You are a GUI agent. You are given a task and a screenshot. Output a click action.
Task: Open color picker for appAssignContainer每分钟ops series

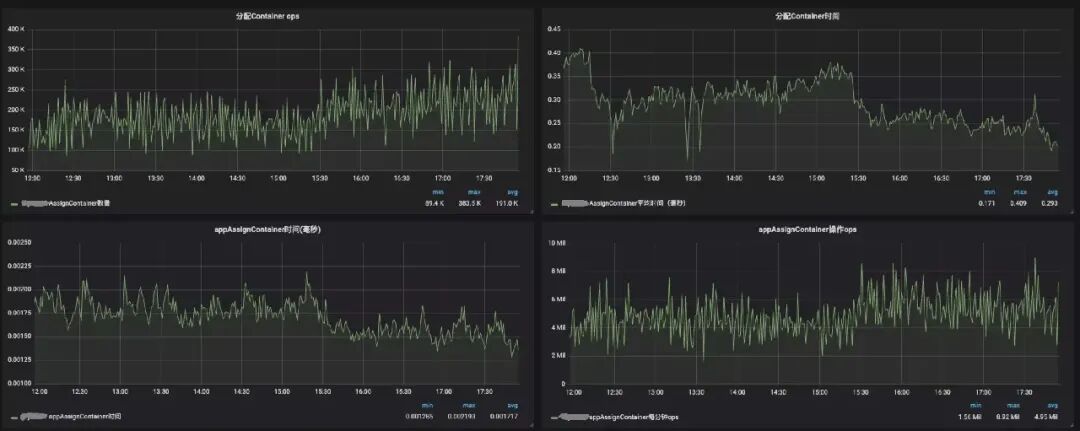[554, 418]
